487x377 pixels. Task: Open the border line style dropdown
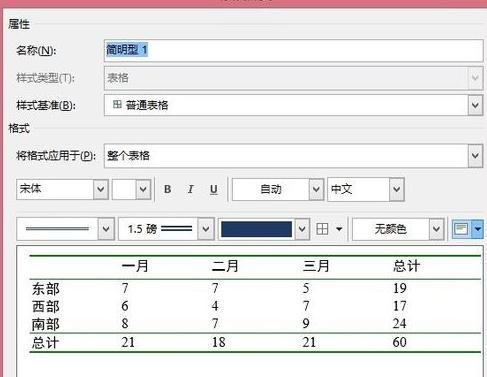[x=65, y=229]
